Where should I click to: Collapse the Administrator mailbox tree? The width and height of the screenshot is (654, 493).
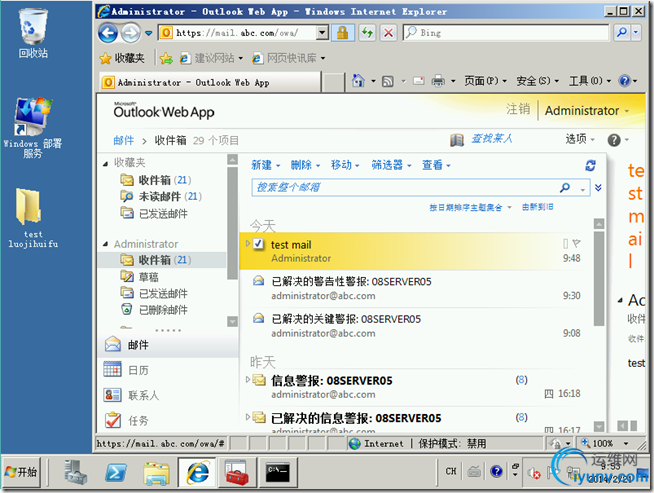(x=106, y=244)
